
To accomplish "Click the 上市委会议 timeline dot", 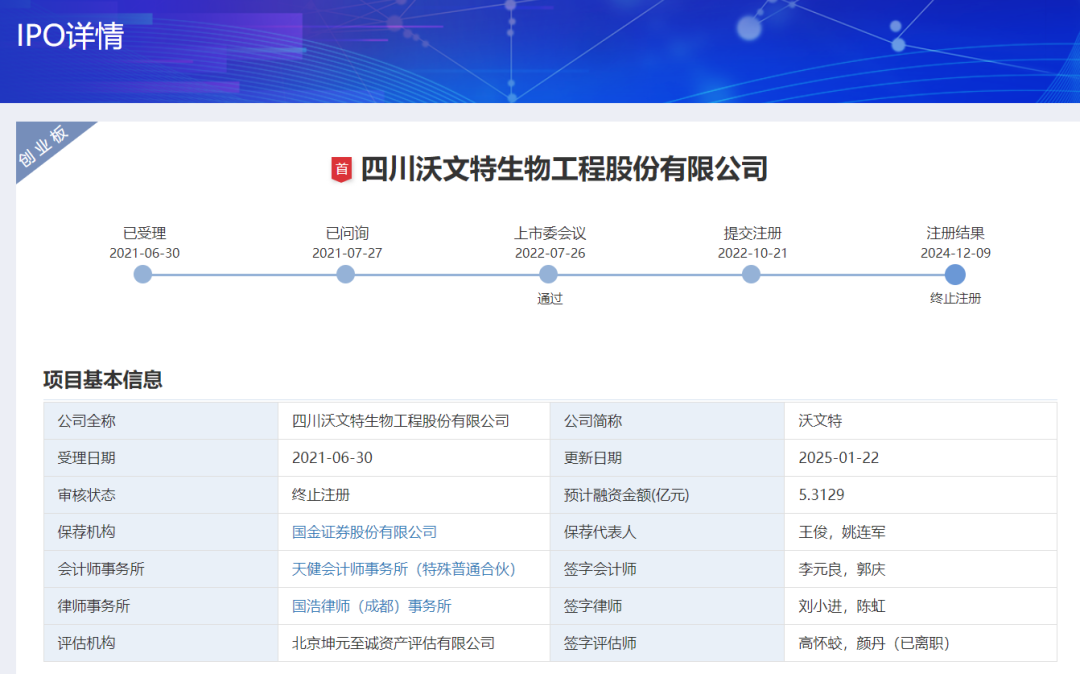I will [x=547, y=273].
